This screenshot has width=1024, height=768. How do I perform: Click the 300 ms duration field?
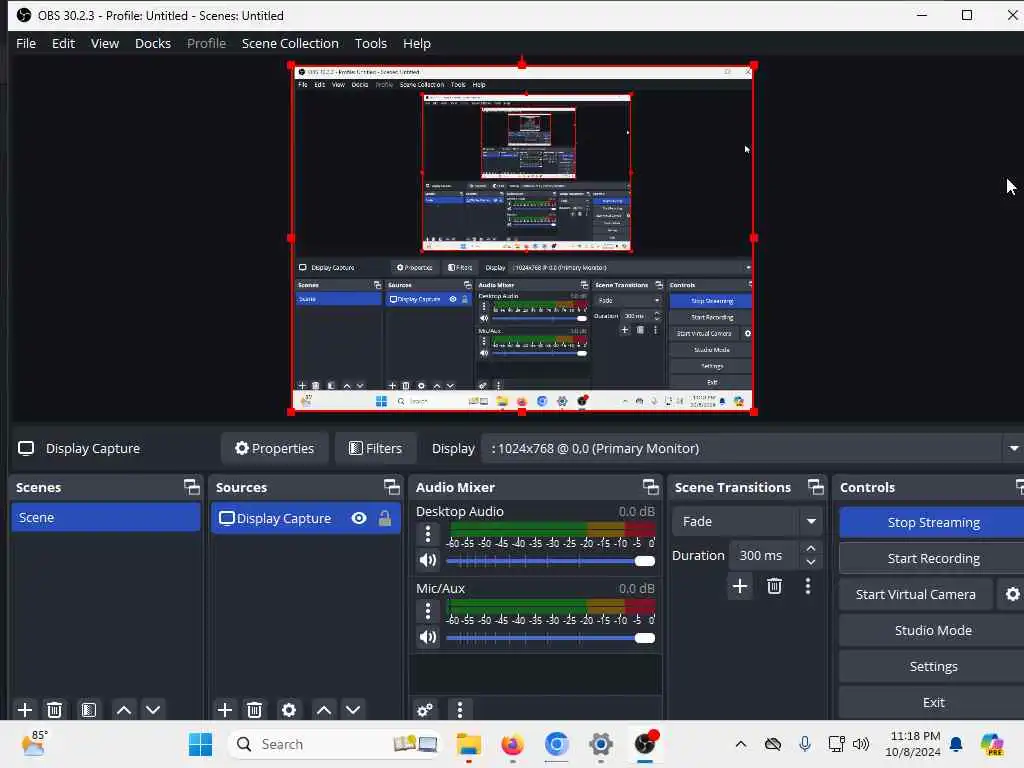[764, 556]
